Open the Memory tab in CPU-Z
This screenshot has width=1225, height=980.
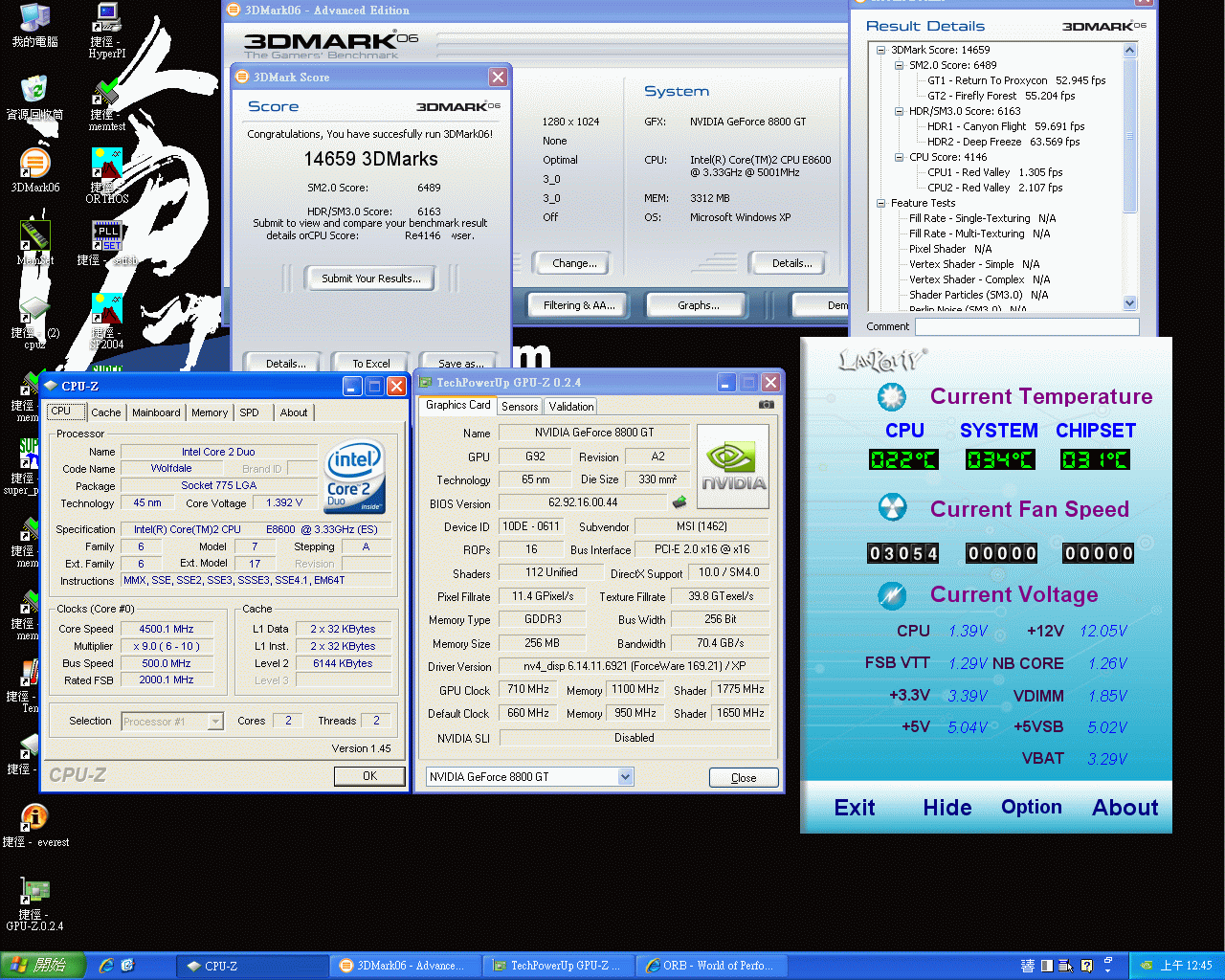pos(210,412)
